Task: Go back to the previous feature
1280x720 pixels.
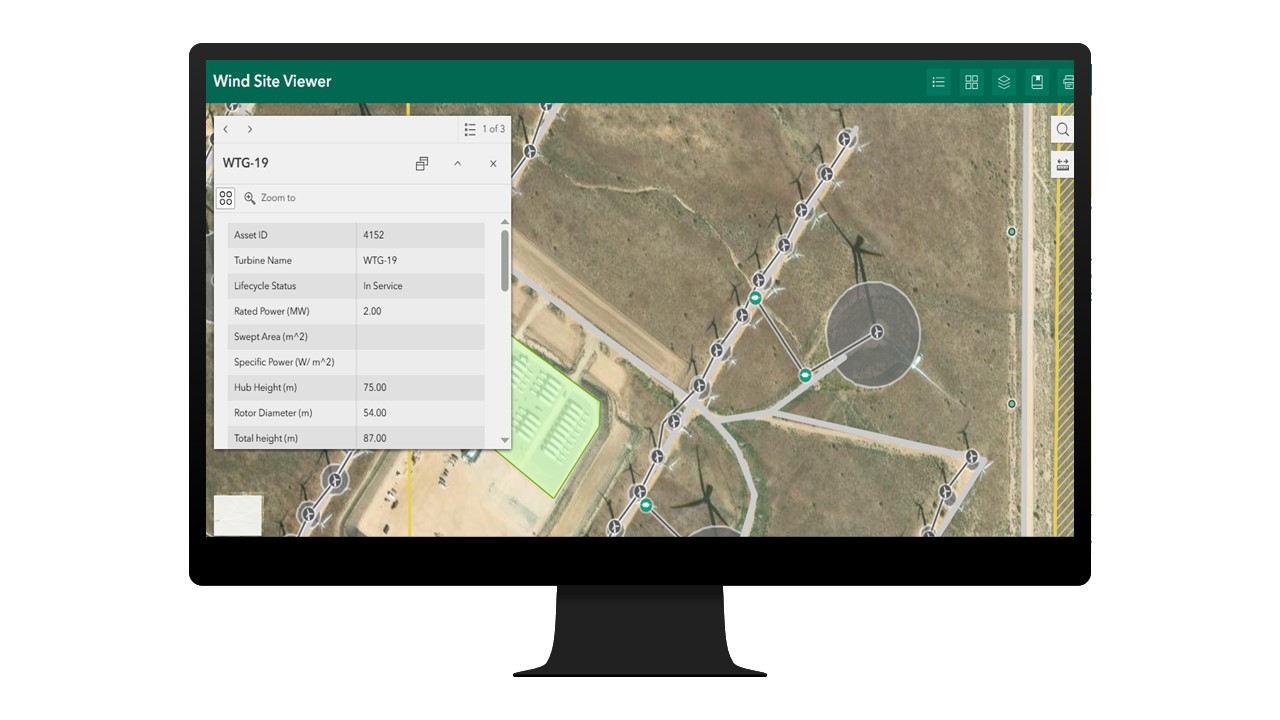Action: pos(225,129)
